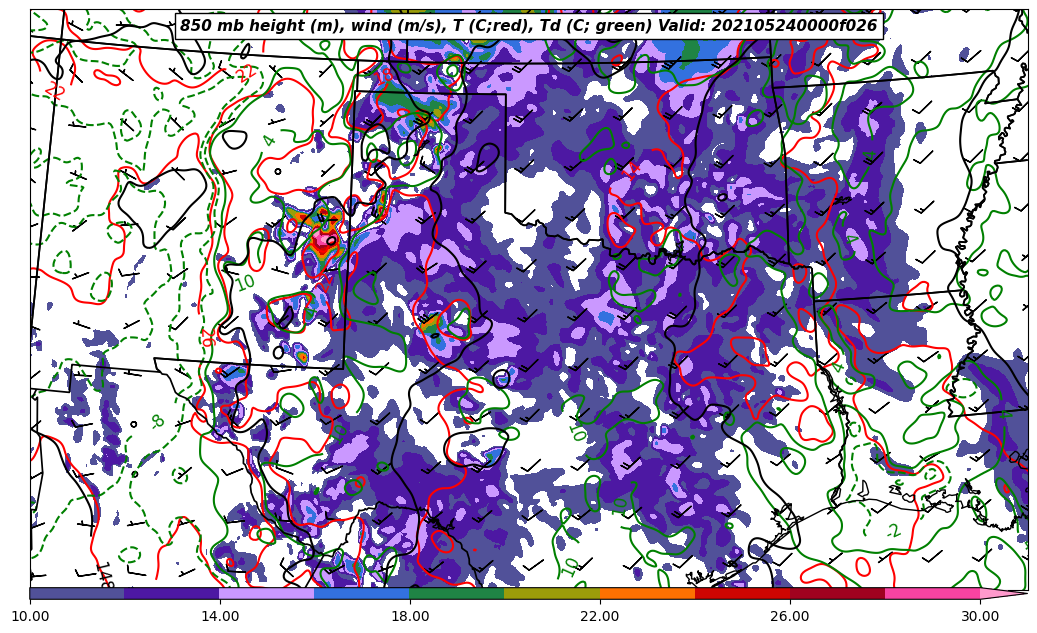Click the map title text box
The height and width of the screenshot is (633, 1037).
529,26
